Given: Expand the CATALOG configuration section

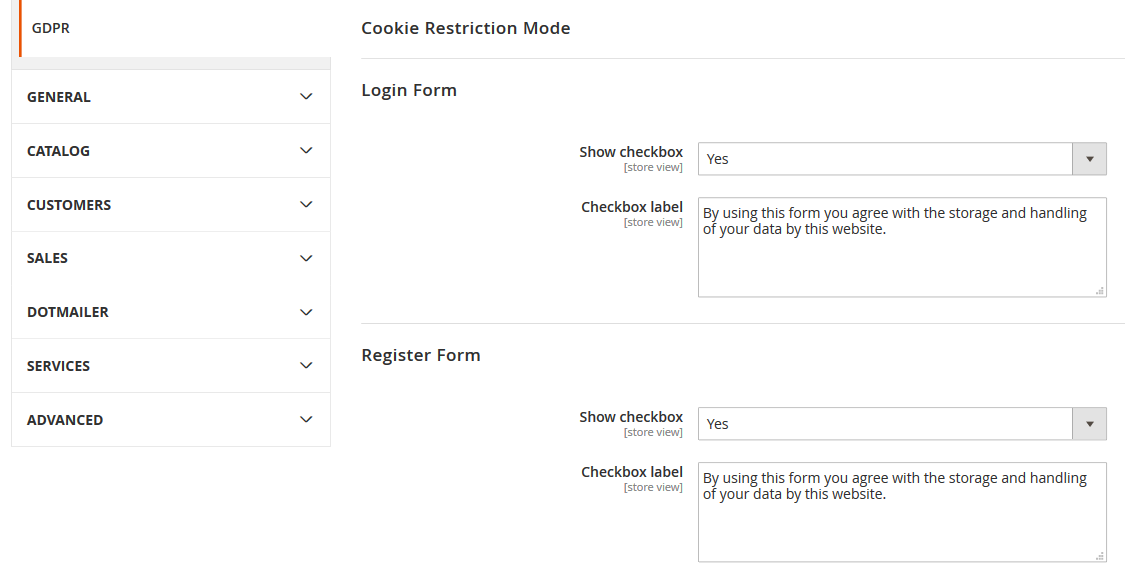Looking at the screenshot, I should (x=170, y=150).
